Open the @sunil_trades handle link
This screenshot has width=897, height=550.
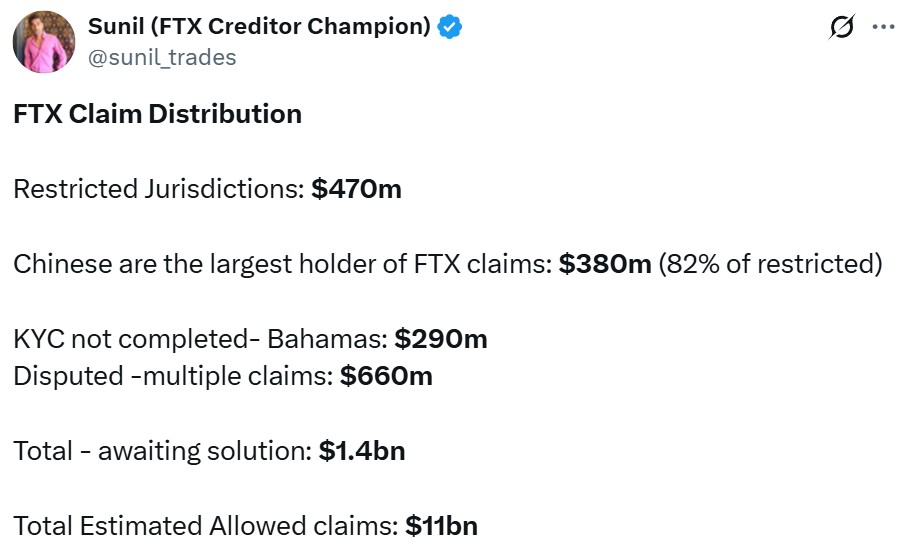(x=163, y=57)
